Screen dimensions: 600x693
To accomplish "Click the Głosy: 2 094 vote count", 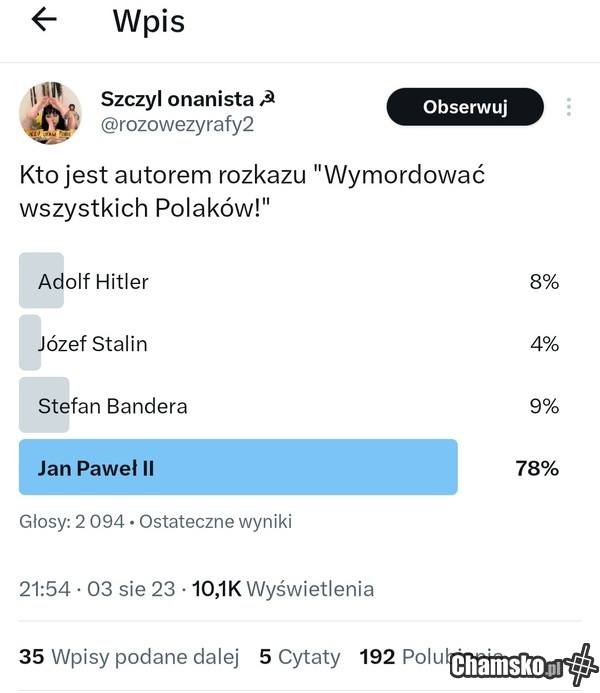I will click(75, 521).
